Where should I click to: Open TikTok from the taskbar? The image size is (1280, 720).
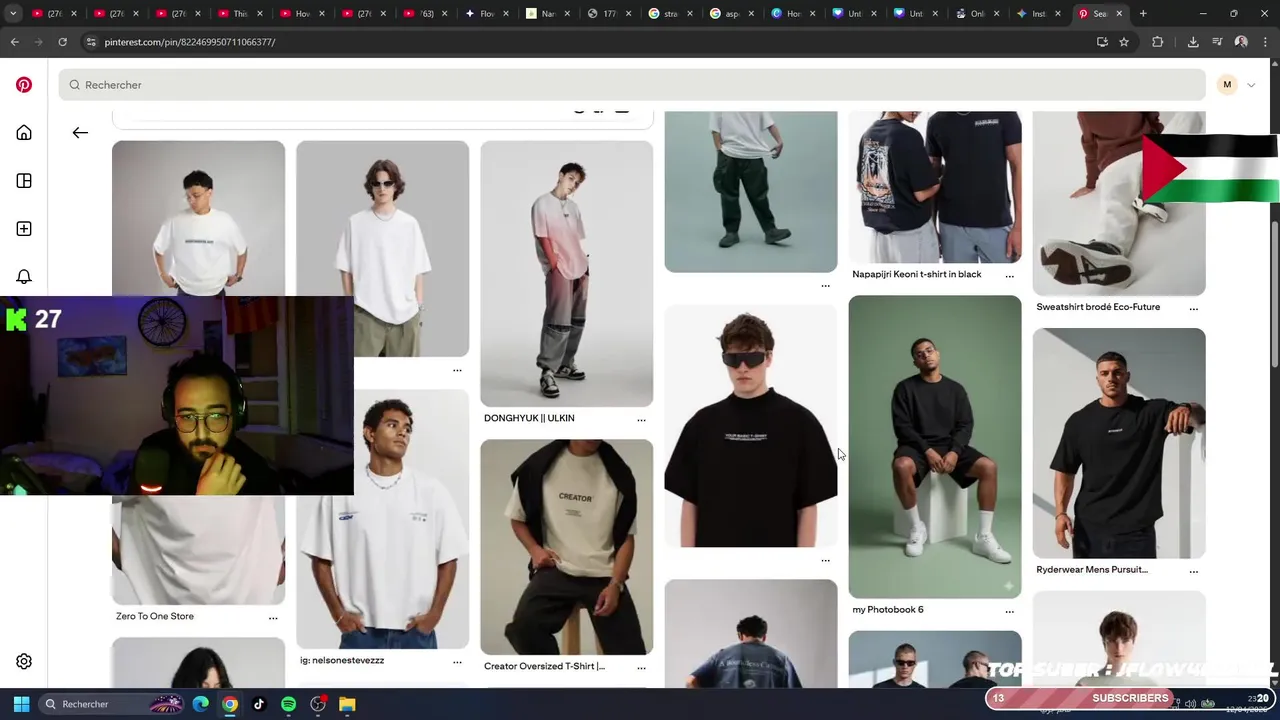259,704
